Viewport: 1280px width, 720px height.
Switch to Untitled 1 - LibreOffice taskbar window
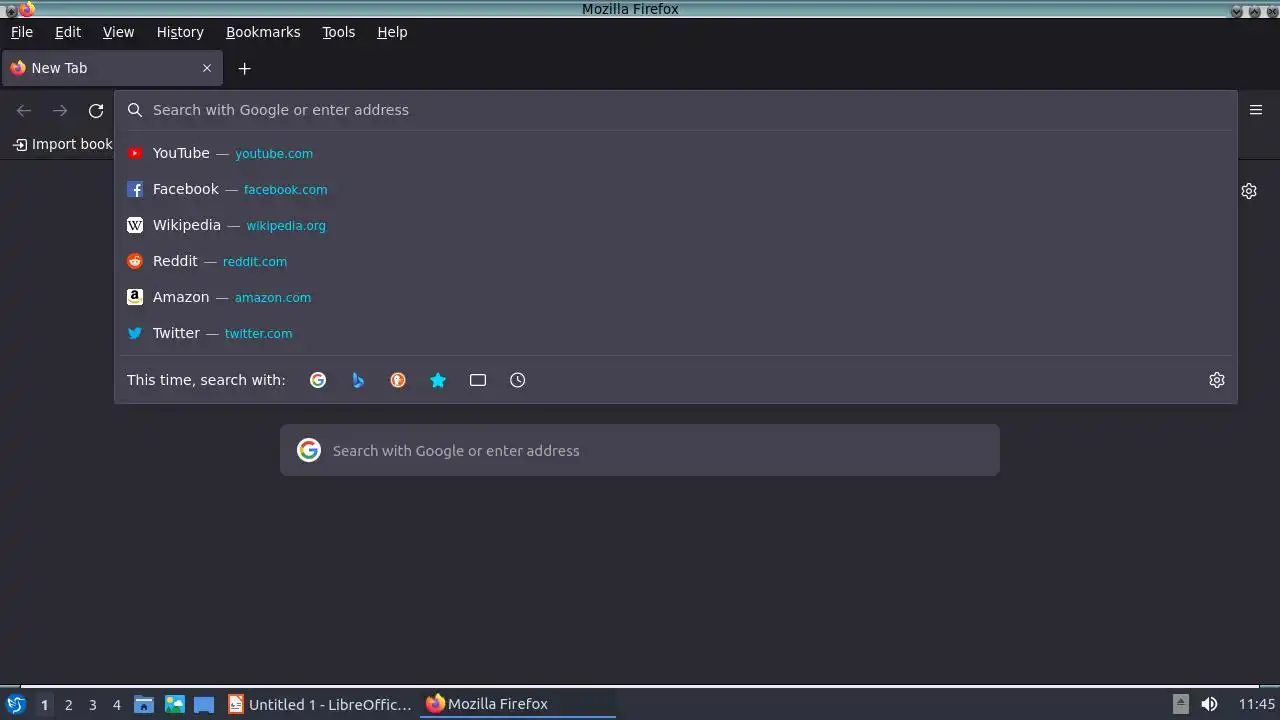pyautogui.click(x=320, y=704)
